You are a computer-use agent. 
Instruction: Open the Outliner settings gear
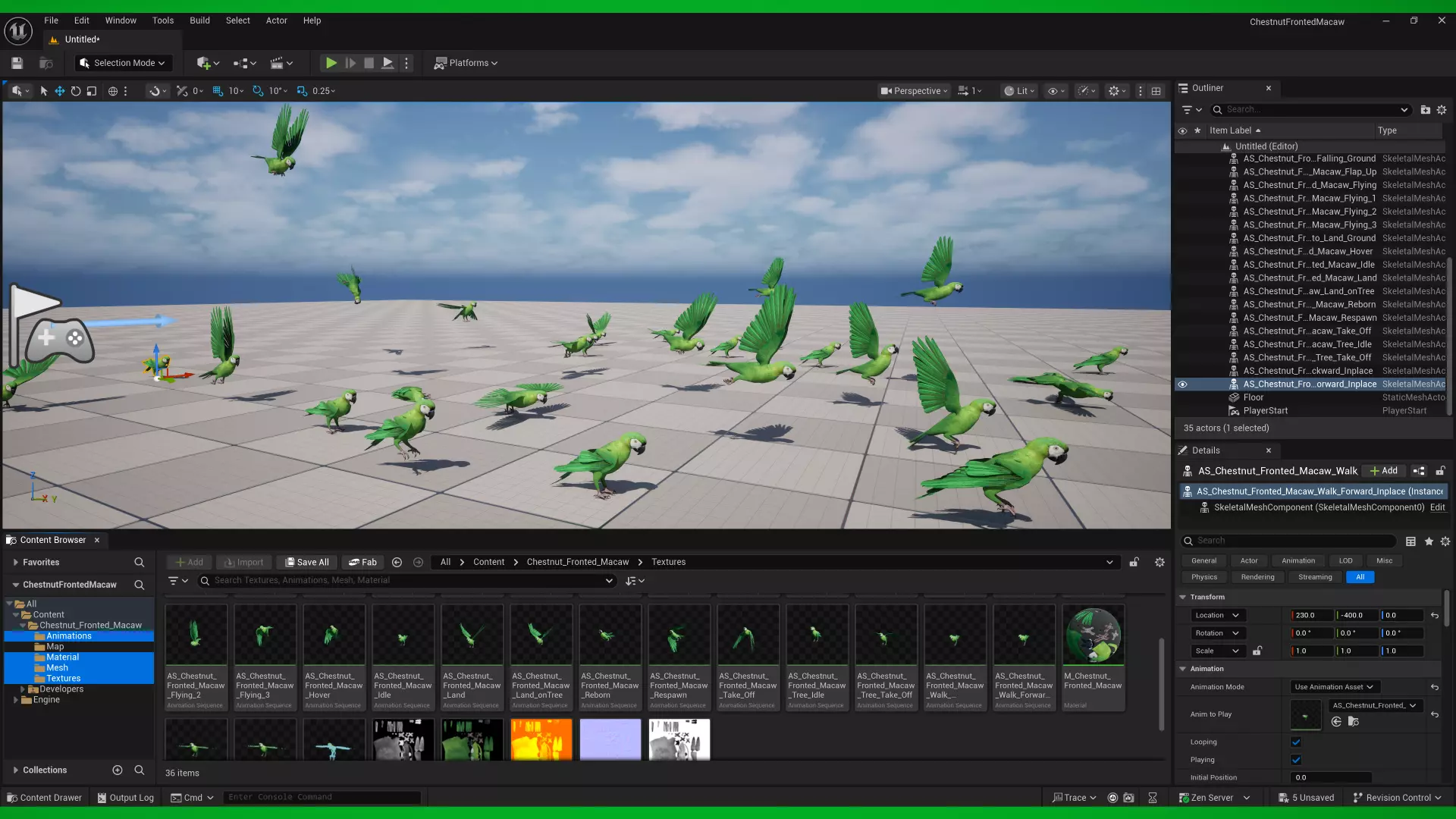tap(1442, 110)
